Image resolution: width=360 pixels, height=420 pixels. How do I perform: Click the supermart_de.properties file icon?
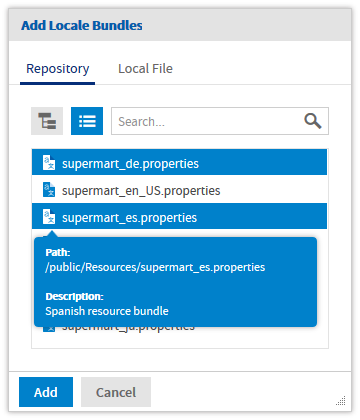(49, 162)
